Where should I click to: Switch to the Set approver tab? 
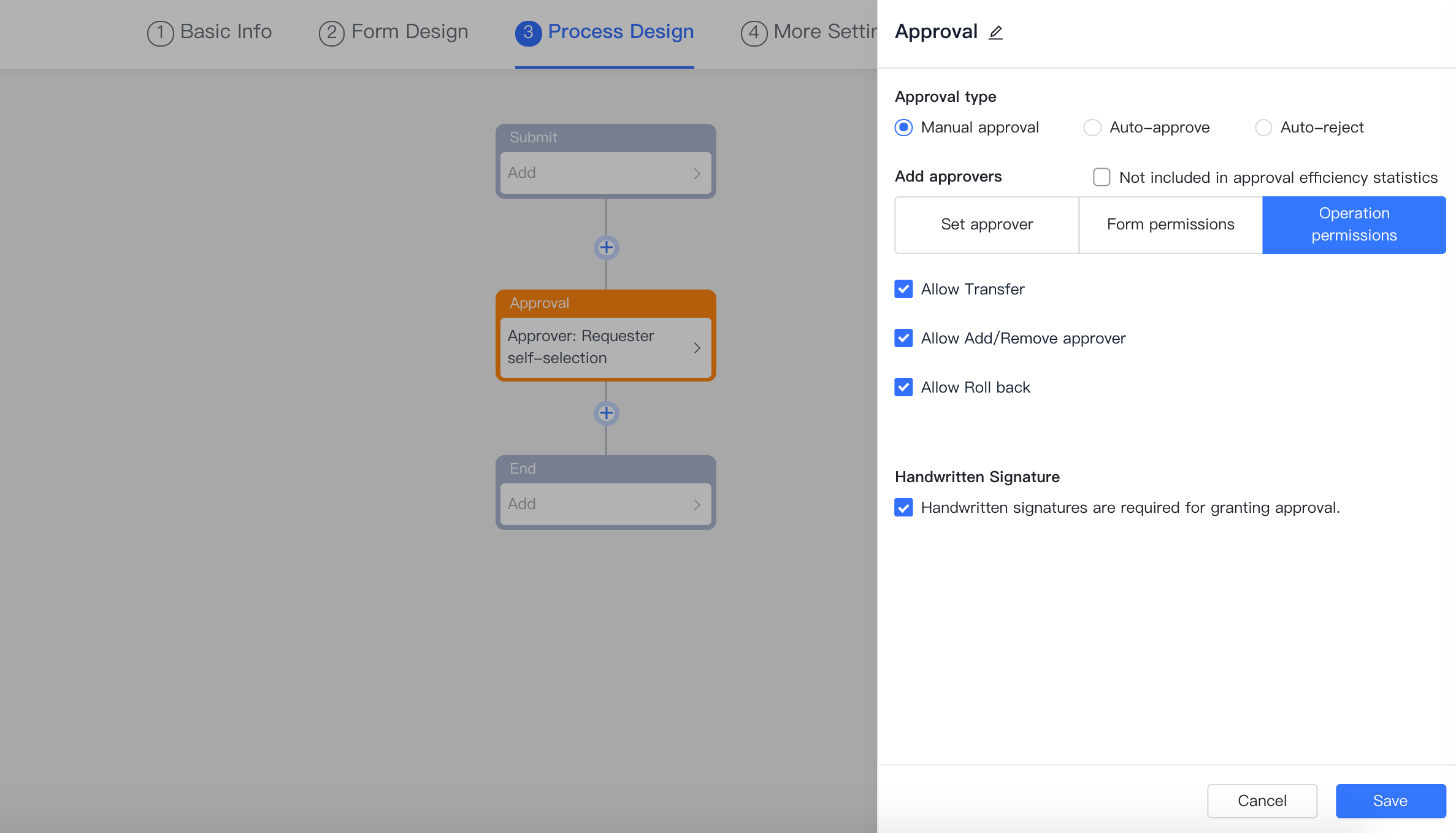[x=986, y=225]
